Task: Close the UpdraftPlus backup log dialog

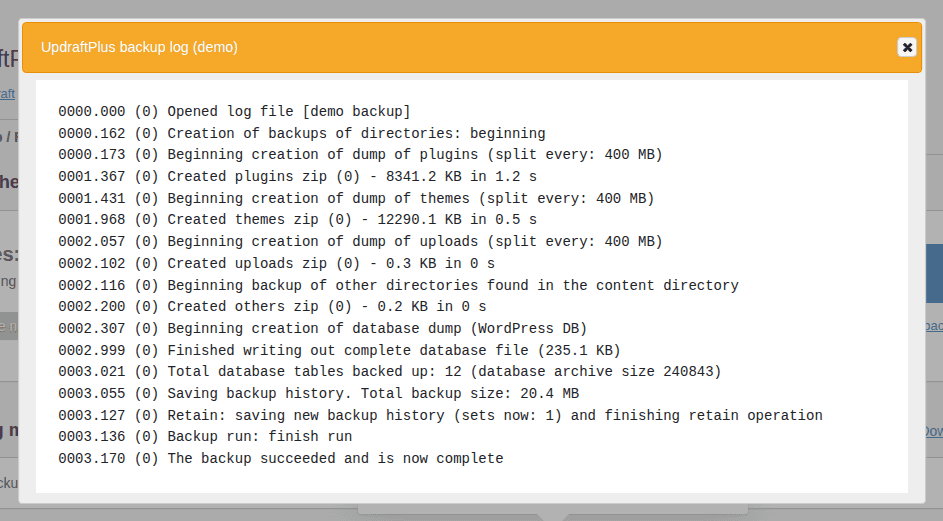Action: [906, 47]
